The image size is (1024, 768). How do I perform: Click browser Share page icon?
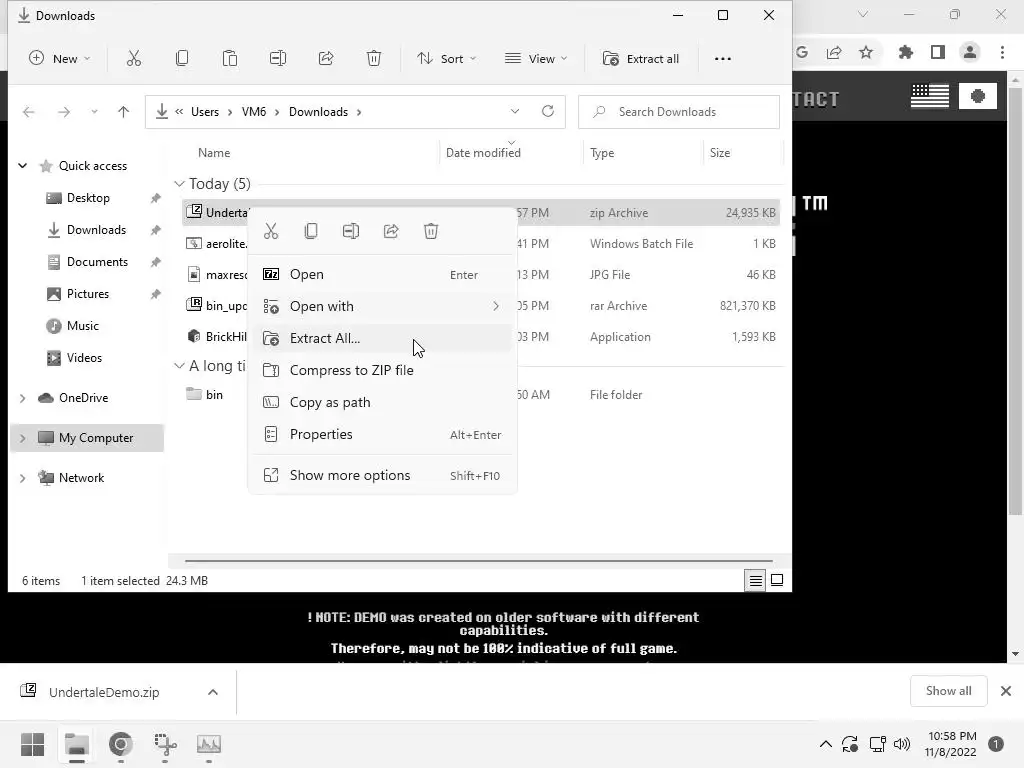pos(834,52)
